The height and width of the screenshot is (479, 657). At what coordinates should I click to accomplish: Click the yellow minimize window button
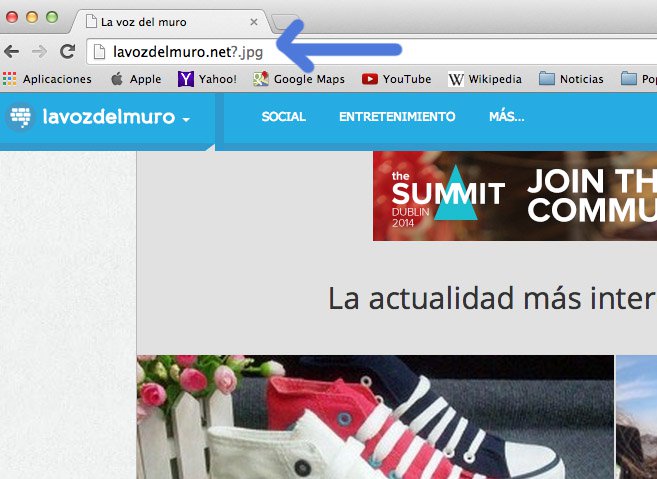pos(32,17)
